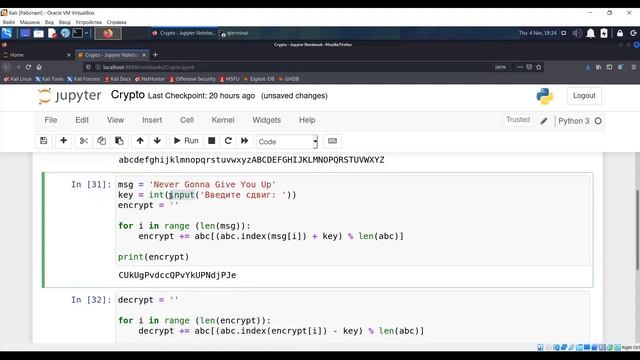Open the View menu in Jupyter
The image size is (640, 360).
point(115,120)
